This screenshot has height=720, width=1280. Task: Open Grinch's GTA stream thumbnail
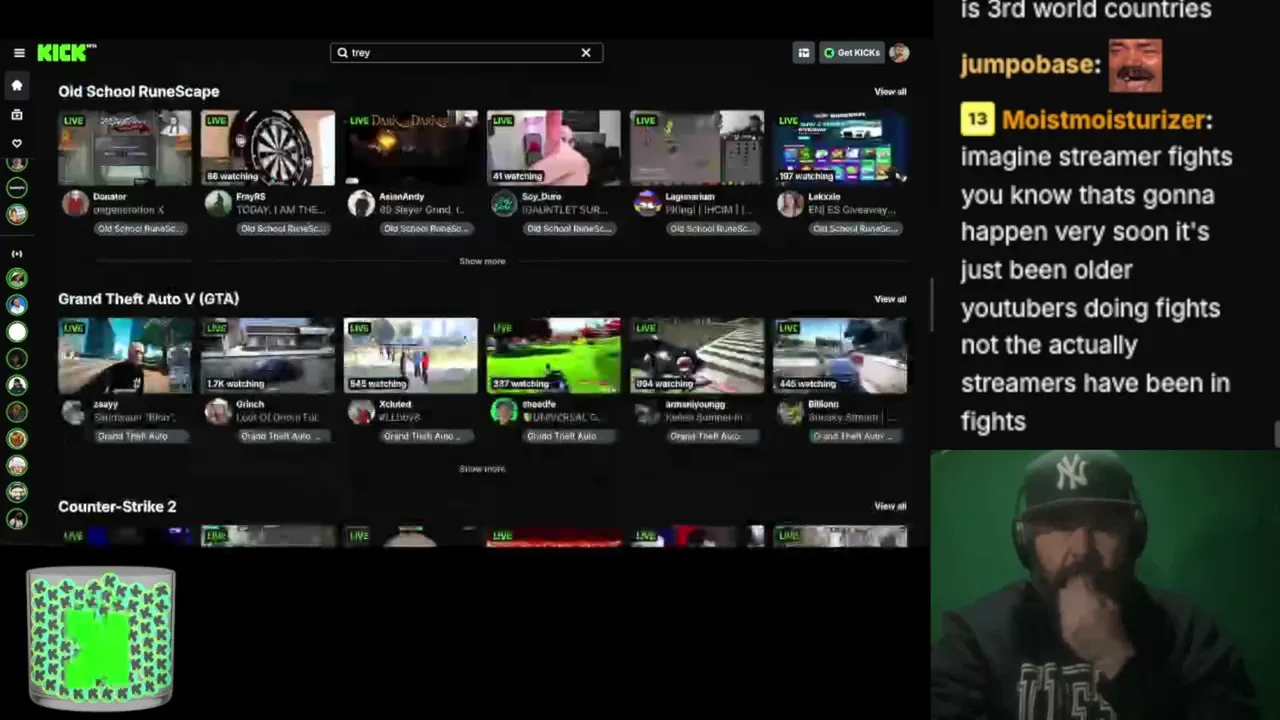268,356
